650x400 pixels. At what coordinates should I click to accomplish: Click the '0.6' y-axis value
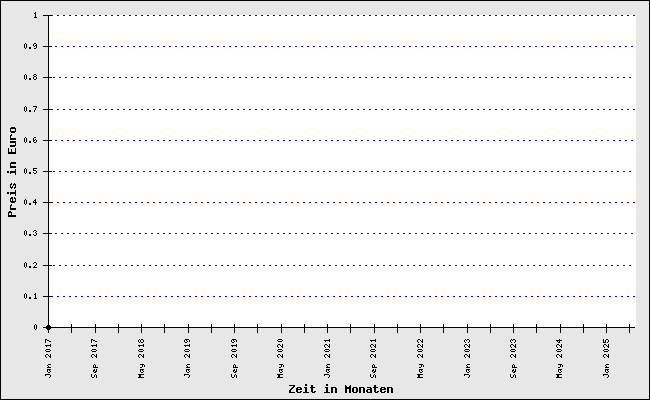30,141
